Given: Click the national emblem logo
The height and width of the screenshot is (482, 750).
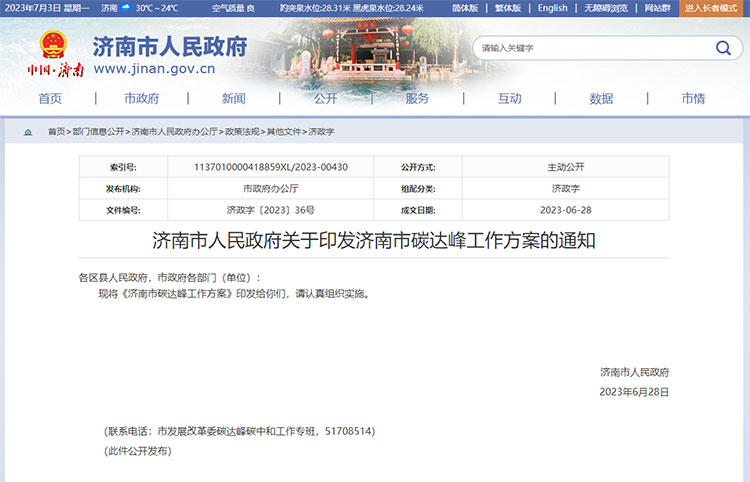Looking at the screenshot, I should [54, 45].
